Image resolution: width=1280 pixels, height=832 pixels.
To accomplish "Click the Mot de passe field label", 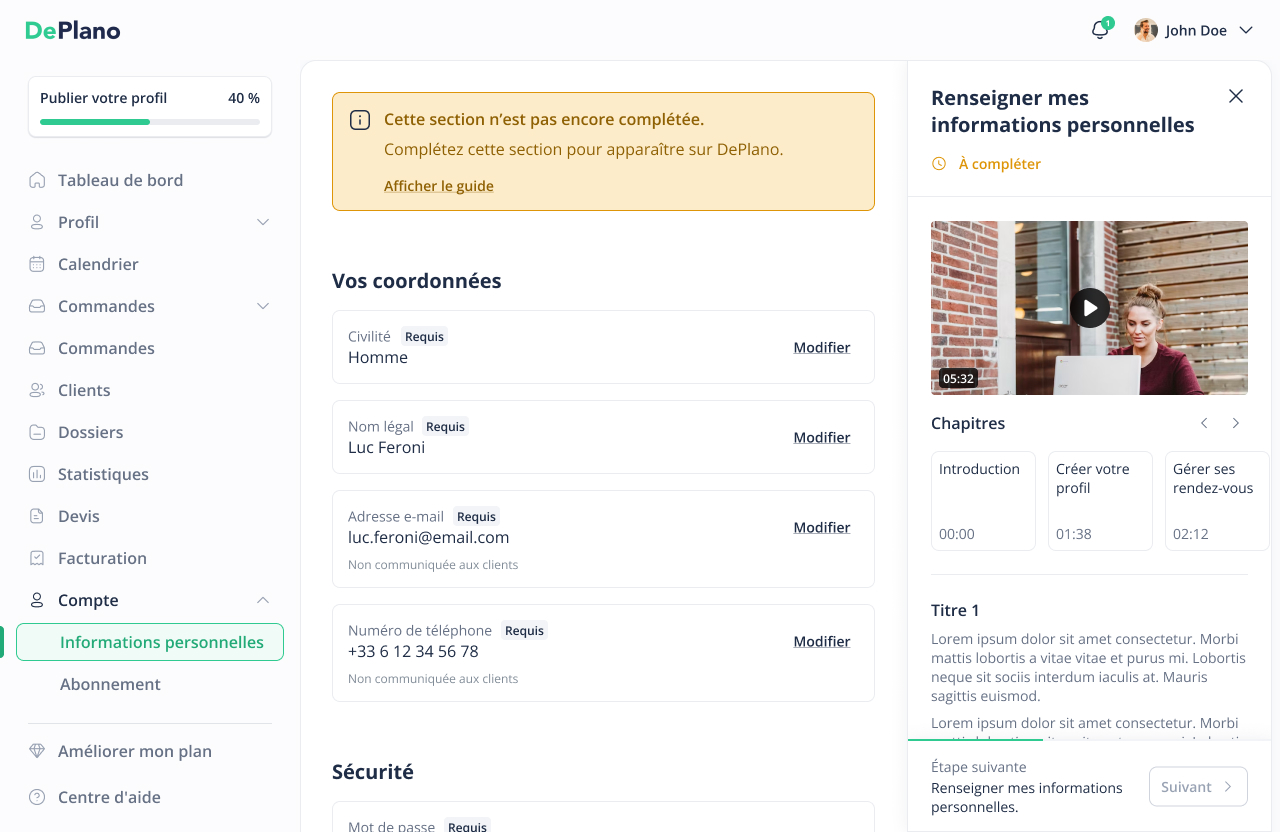I will click(x=391, y=826).
